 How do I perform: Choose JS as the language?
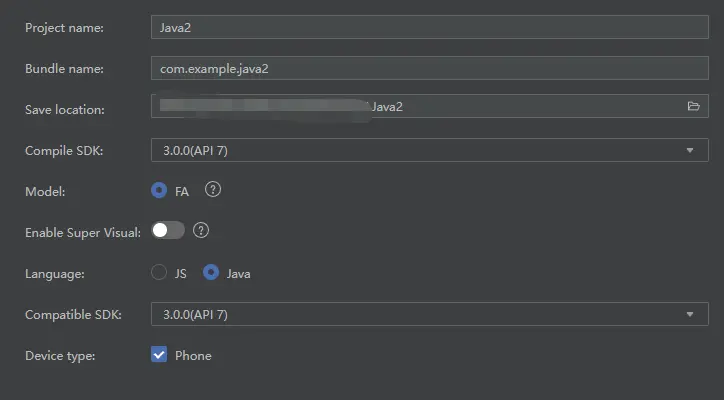[159, 272]
